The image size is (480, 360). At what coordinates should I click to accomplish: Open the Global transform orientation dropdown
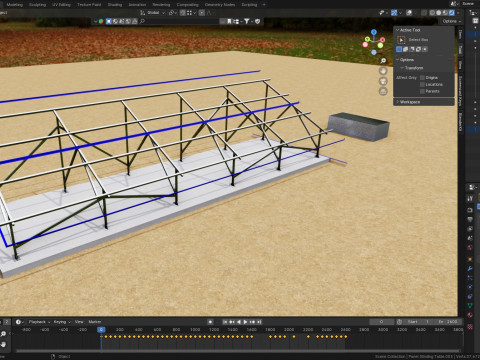coord(153,13)
